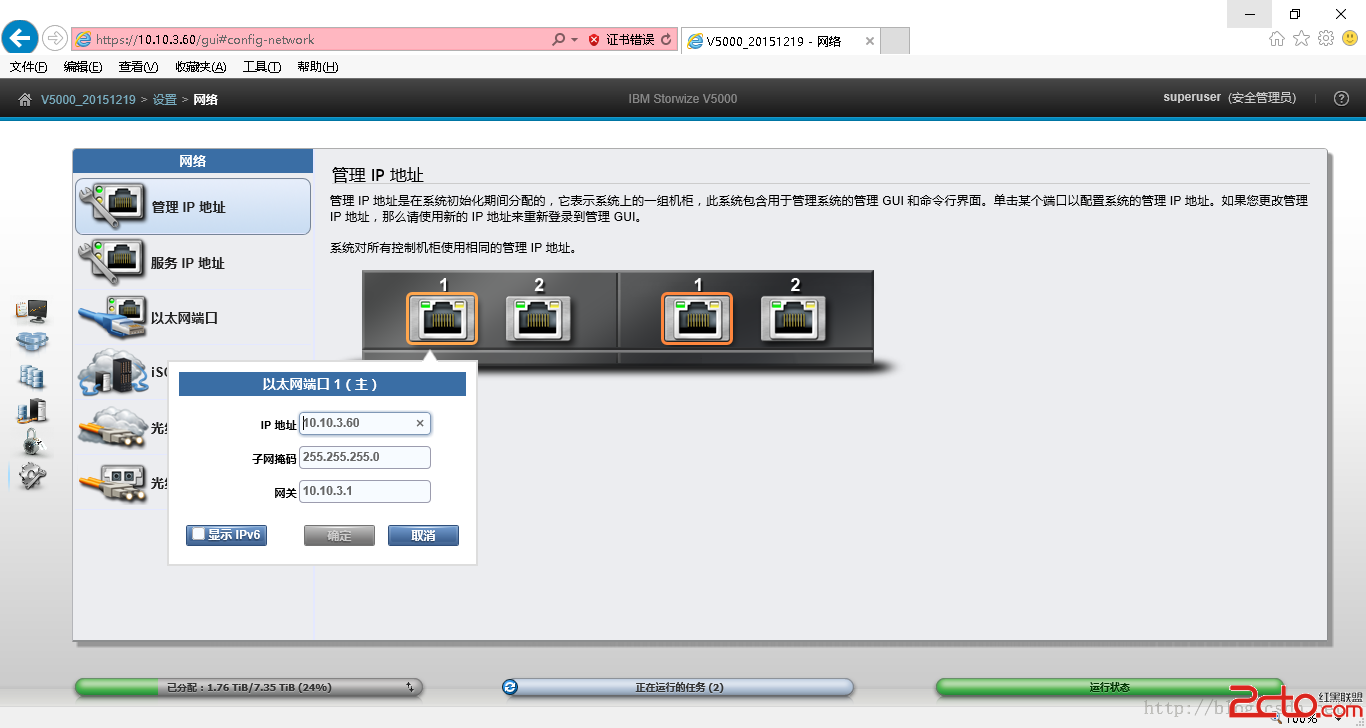Open the pools icon in left sidebar

pyautogui.click(x=31, y=343)
